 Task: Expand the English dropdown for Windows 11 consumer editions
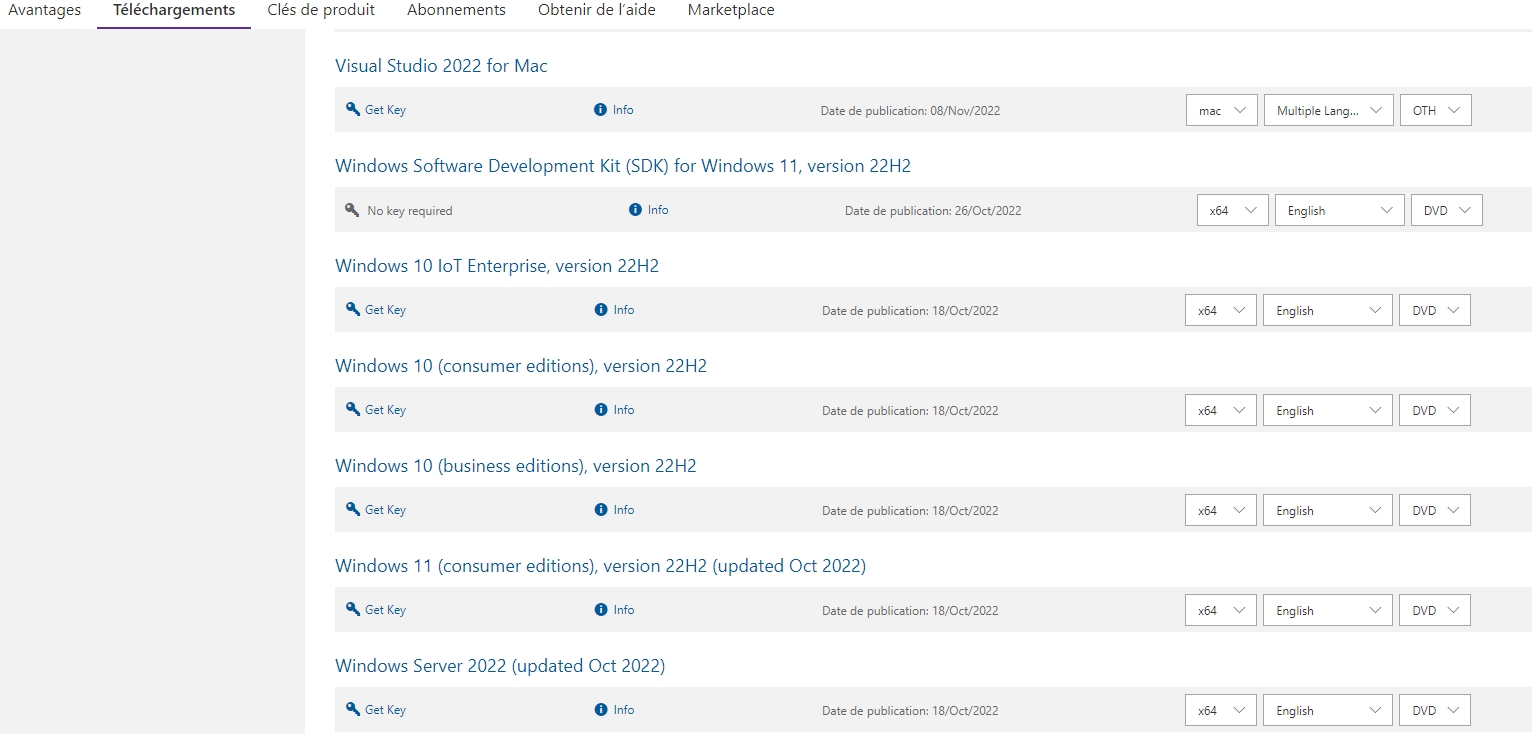click(x=1328, y=610)
